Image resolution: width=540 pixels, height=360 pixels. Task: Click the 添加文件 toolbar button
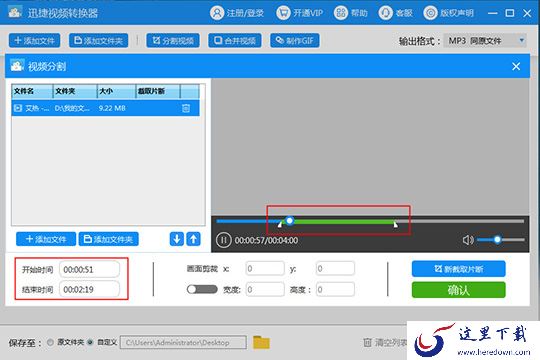click(34, 41)
